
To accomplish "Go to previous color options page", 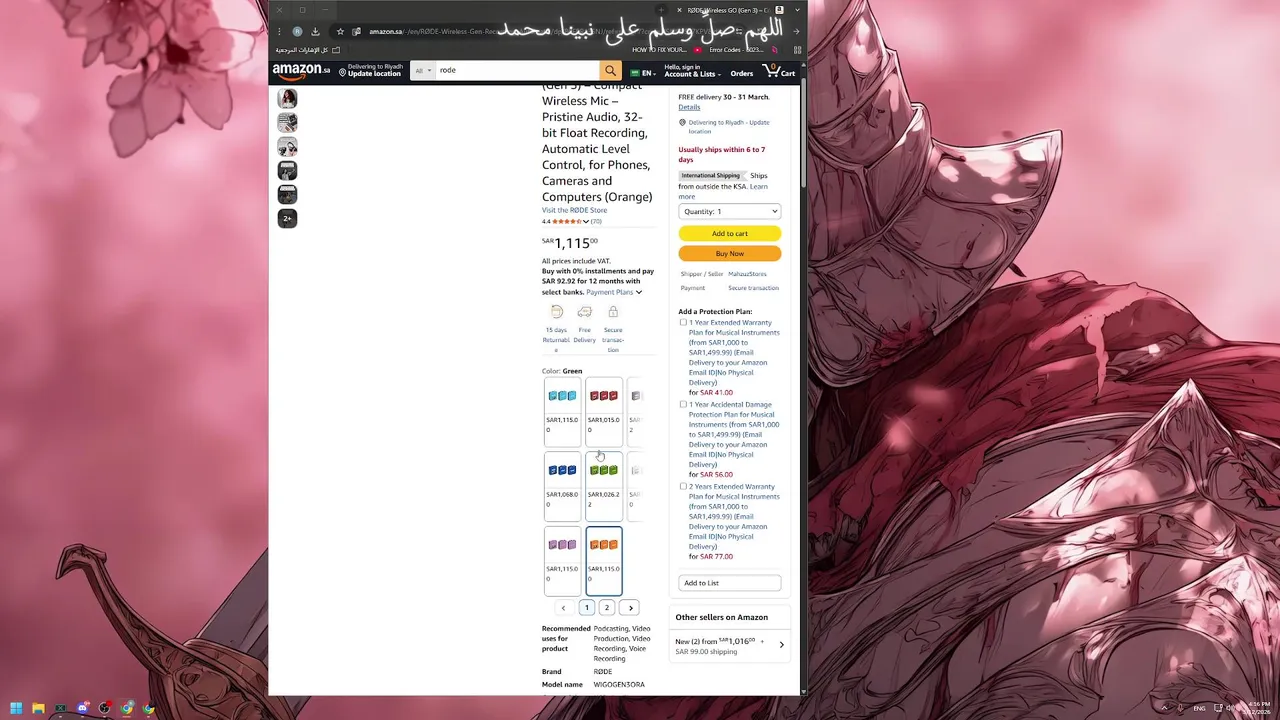I will click(563, 608).
